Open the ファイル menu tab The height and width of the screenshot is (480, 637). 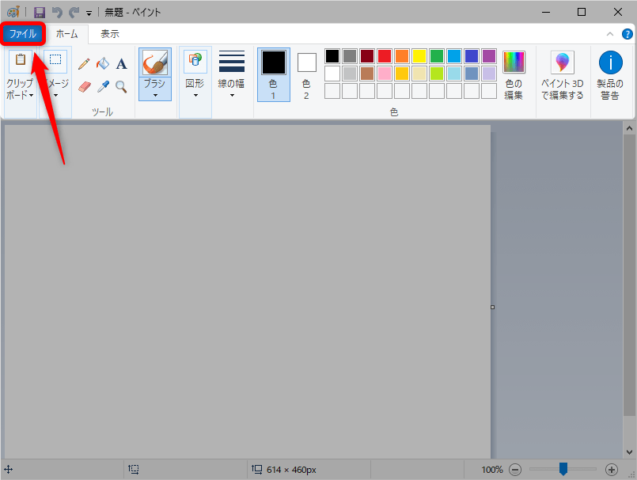(x=23, y=34)
